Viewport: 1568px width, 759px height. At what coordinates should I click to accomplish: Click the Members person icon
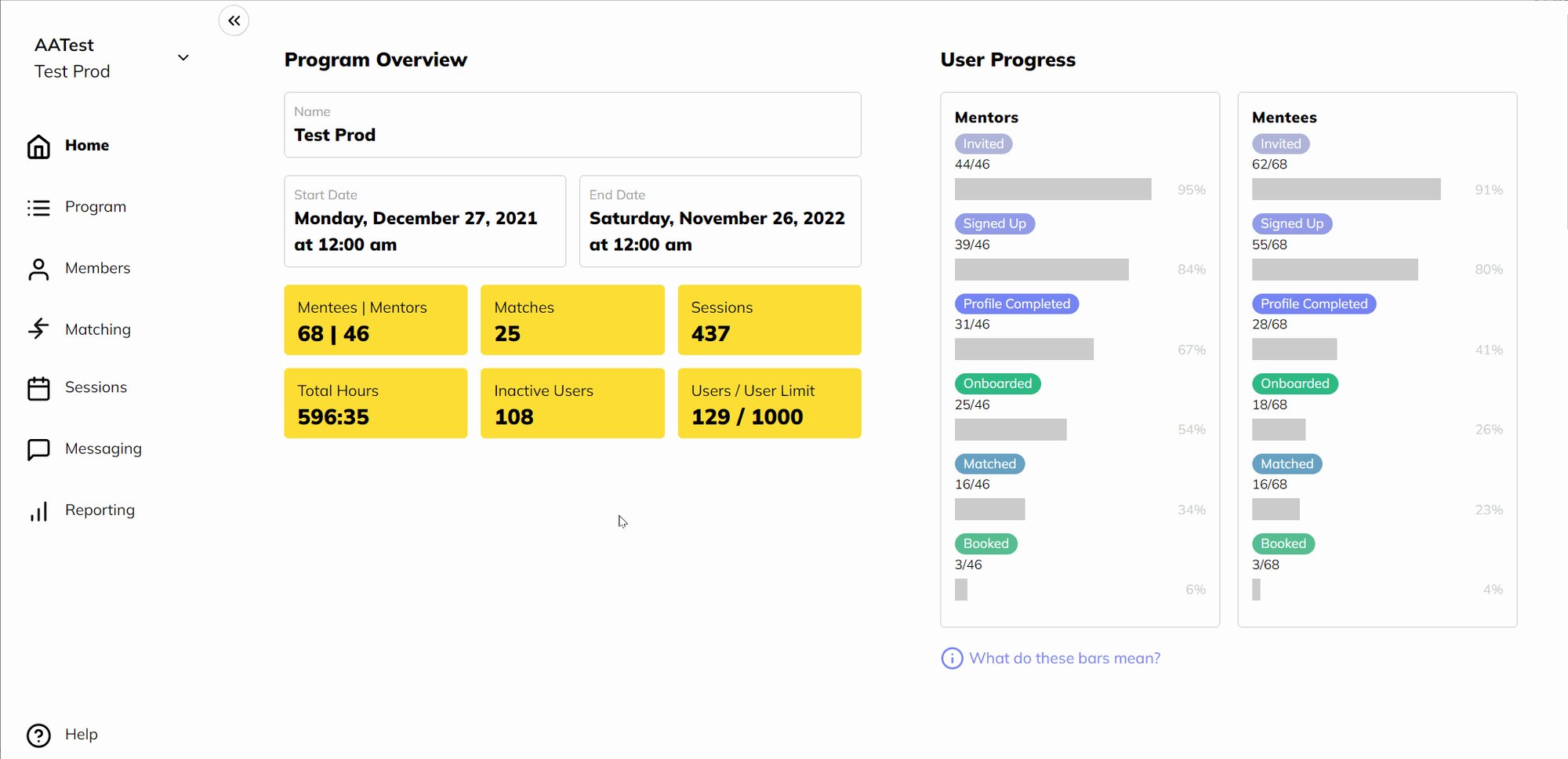[x=38, y=269]
